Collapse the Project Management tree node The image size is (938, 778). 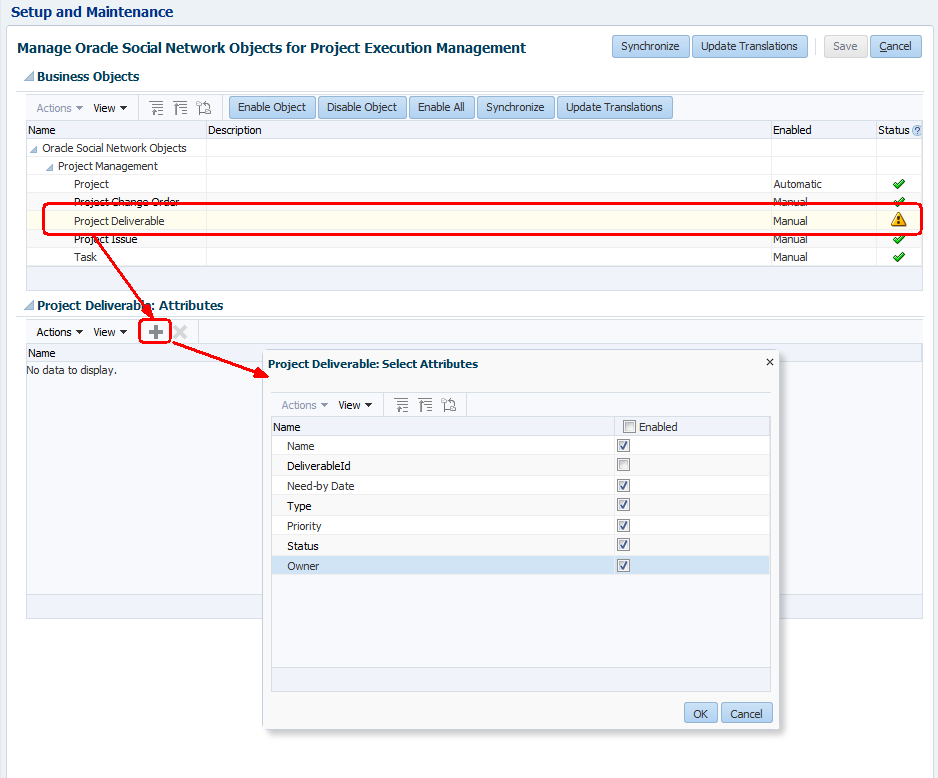(x=50, y=167)
